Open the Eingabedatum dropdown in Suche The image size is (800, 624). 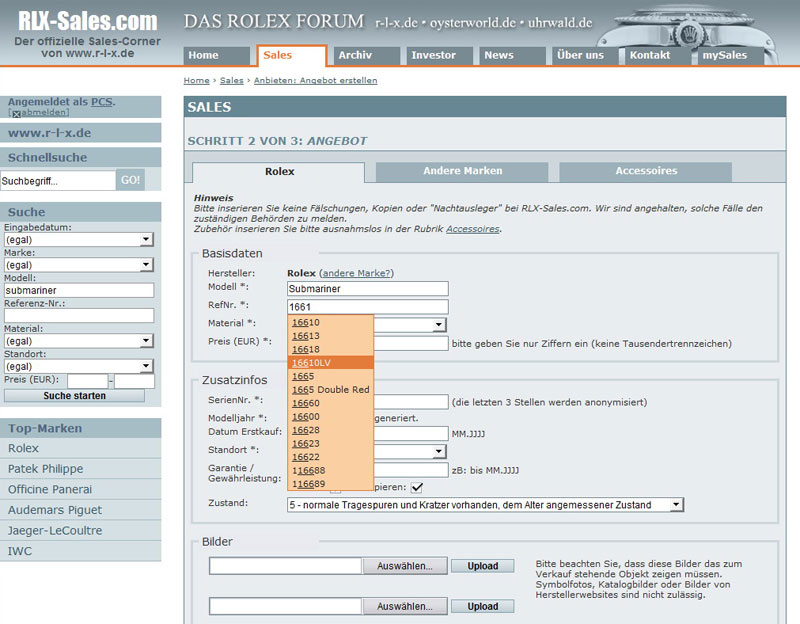point(146,239)
